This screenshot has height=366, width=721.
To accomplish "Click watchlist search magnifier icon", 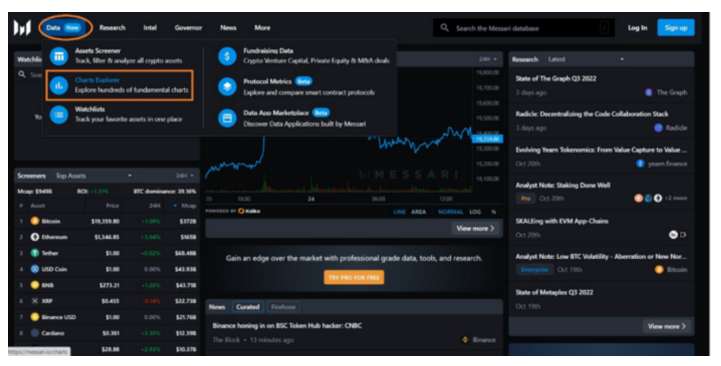I will coord(22,74).
